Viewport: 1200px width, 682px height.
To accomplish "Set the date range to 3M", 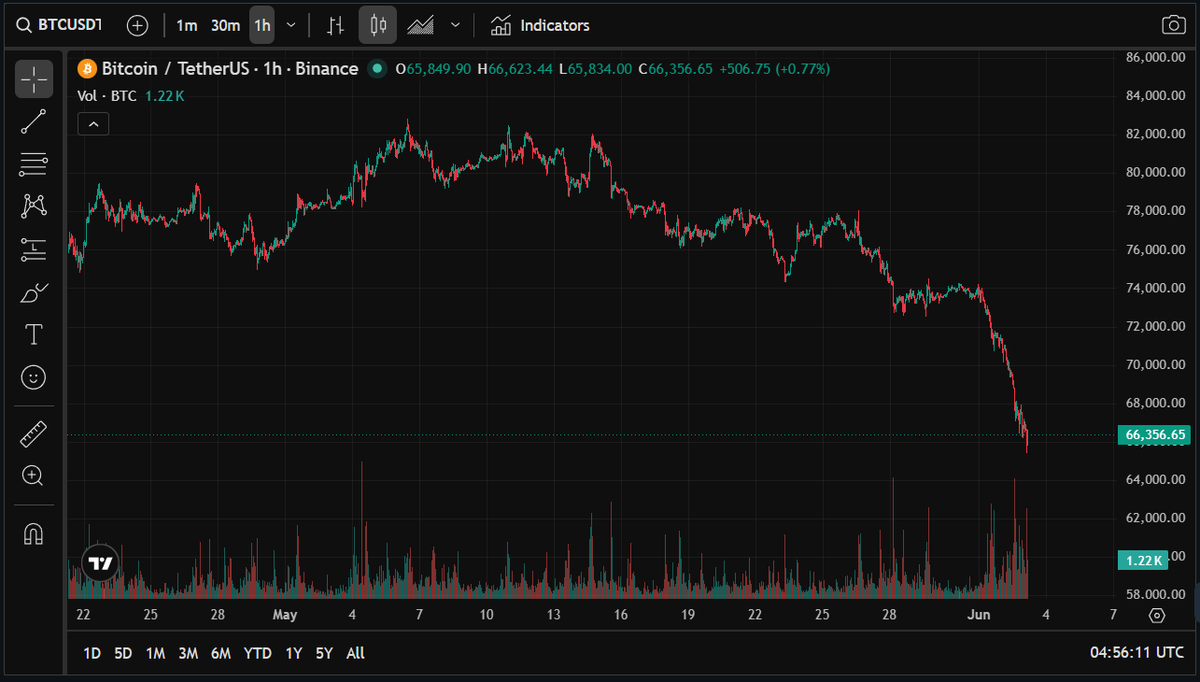I will 188,653.
